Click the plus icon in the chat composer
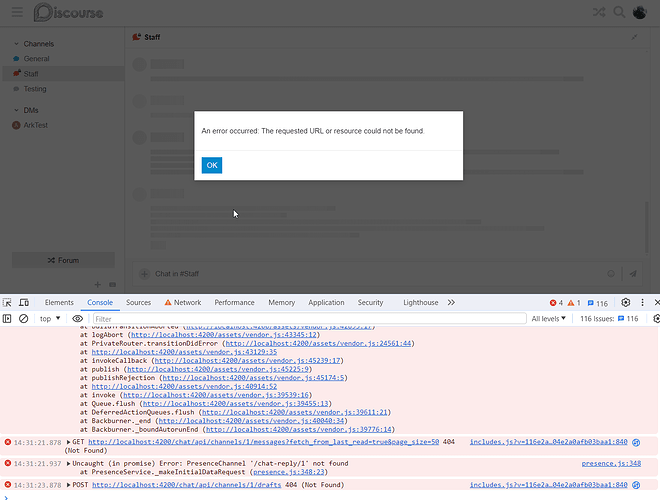Image resolution: width=660 pixels, height=500 pixels. click(x=144, y=274)
